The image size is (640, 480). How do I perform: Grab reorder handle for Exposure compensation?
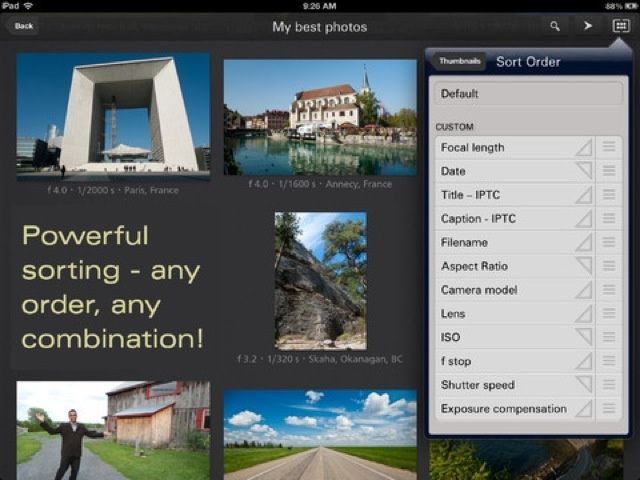click(x=609, y=408)
